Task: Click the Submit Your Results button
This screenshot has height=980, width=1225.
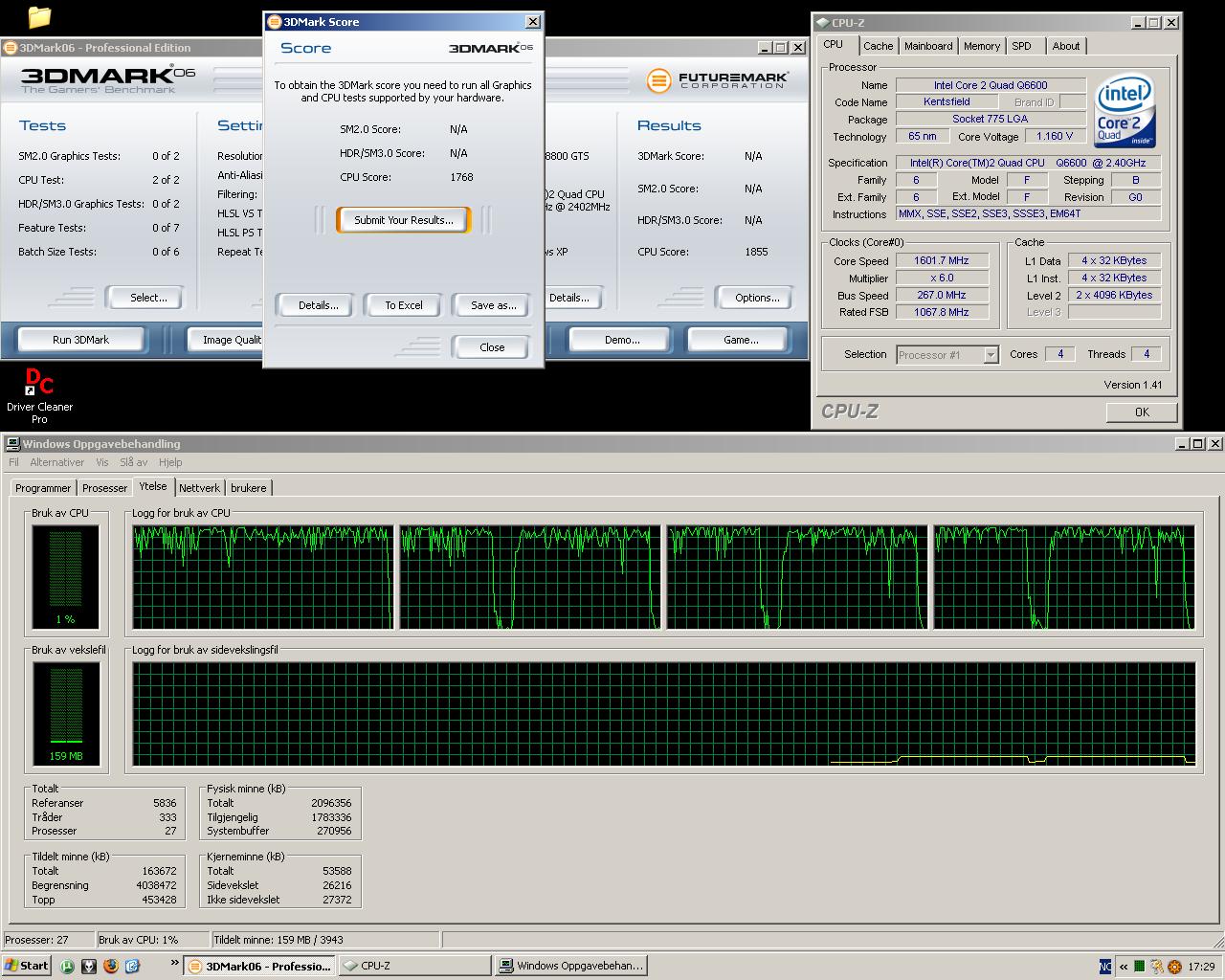Action: pos(403,220)
